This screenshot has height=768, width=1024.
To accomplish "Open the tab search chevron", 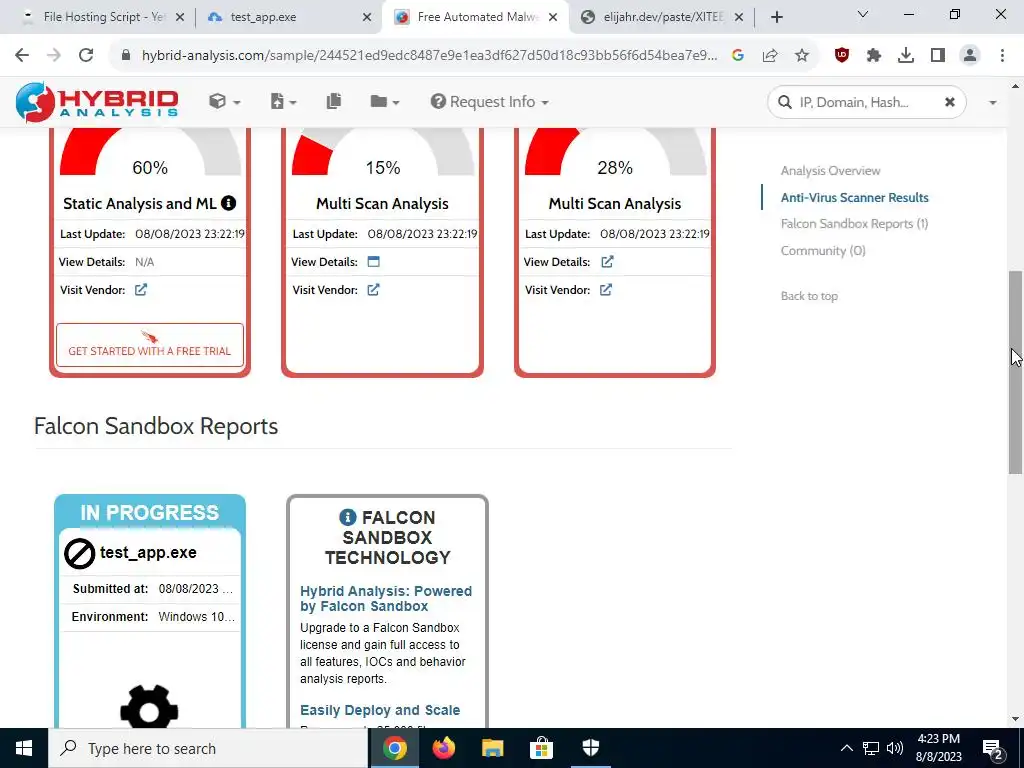I will coord(863,14).
